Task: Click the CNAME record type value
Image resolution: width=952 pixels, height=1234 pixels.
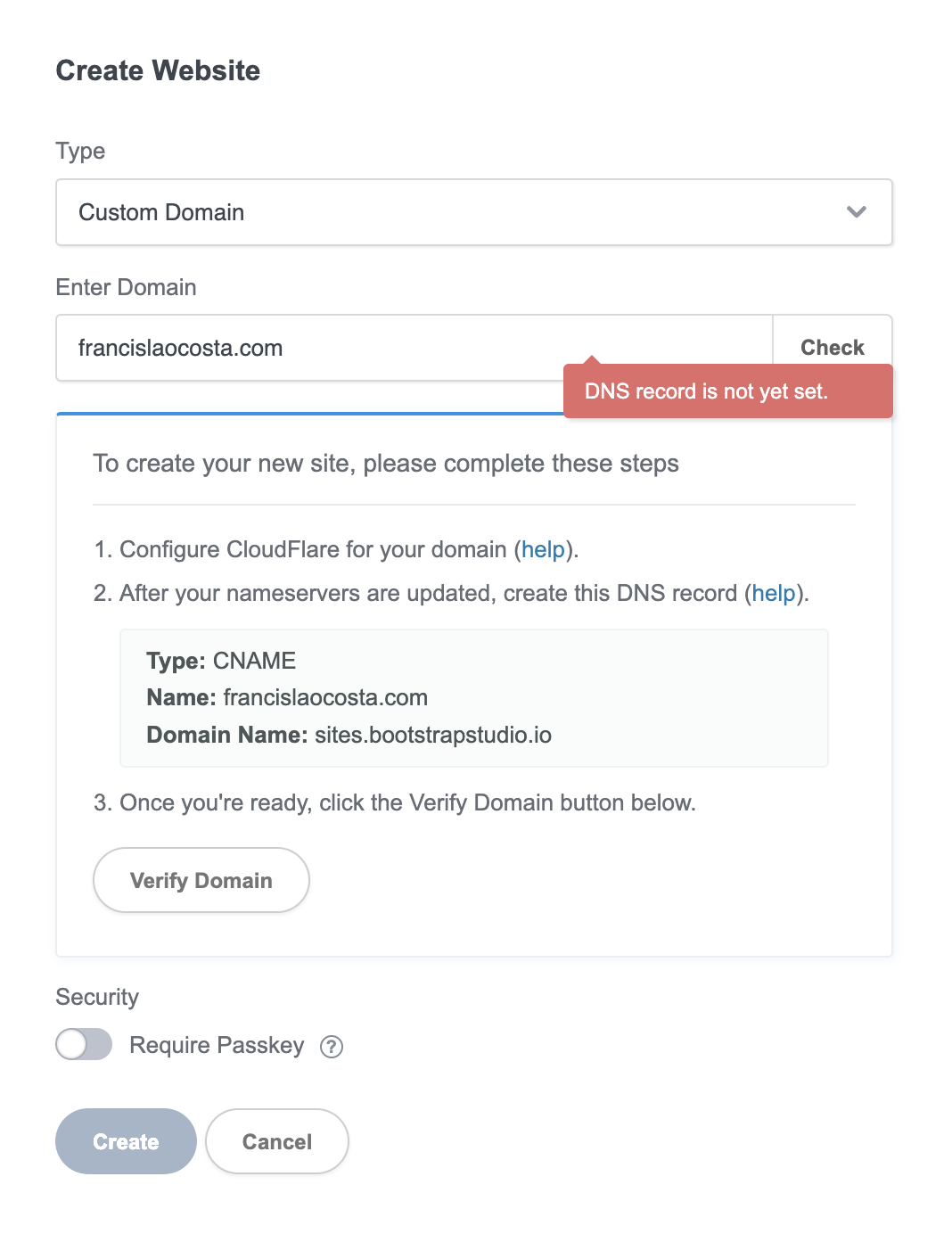Action: click(x=254, y=661)
